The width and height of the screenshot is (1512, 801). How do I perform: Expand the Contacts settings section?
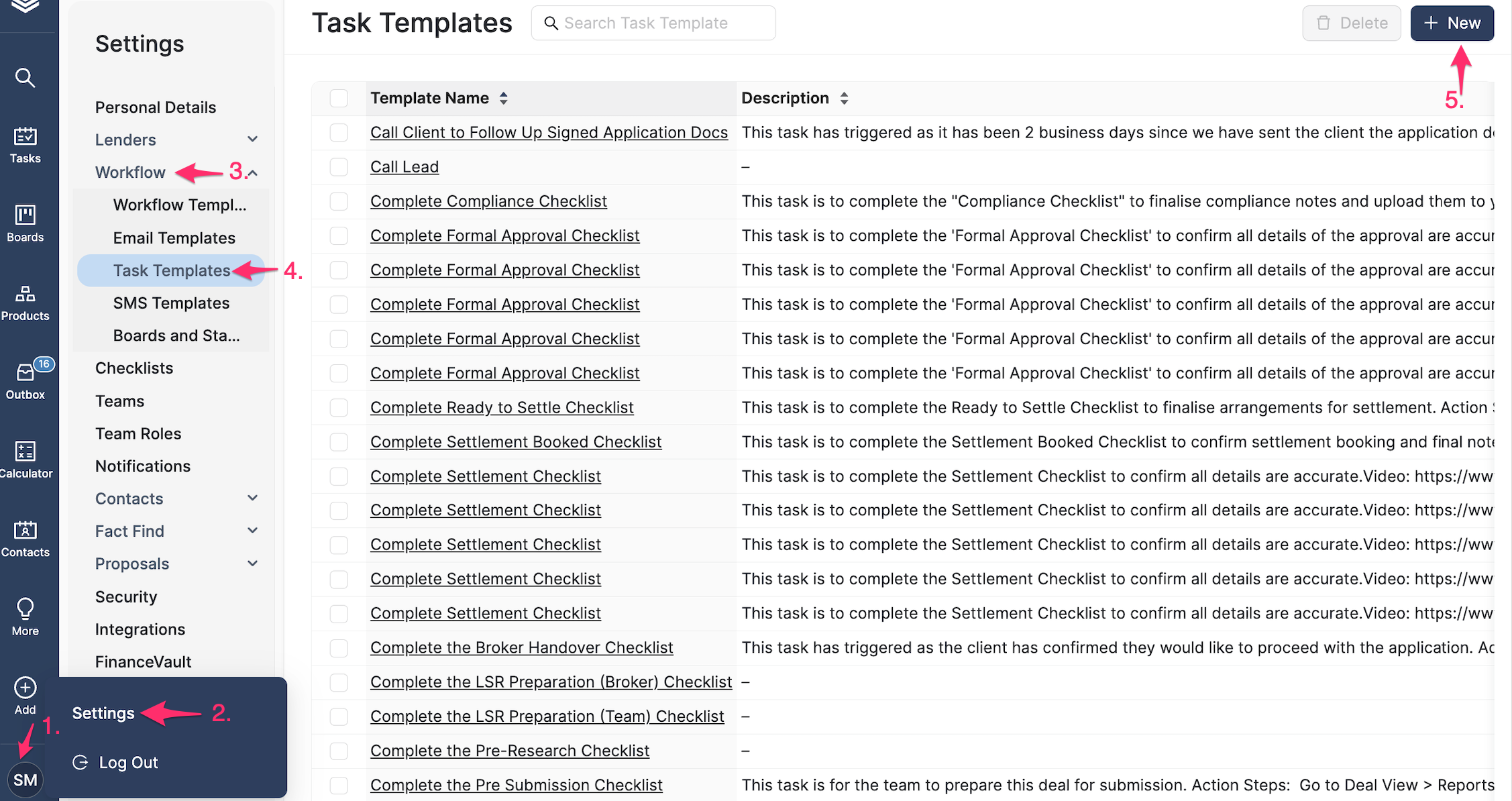point(252,498)
